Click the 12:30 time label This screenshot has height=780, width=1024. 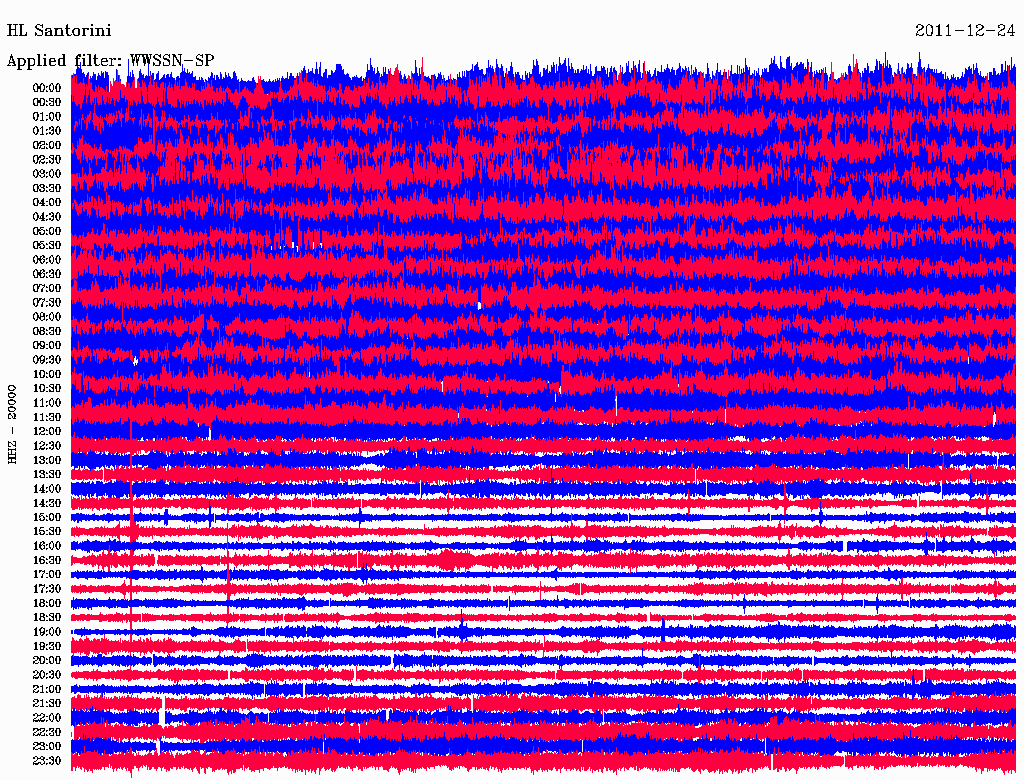tap(47, 446)
